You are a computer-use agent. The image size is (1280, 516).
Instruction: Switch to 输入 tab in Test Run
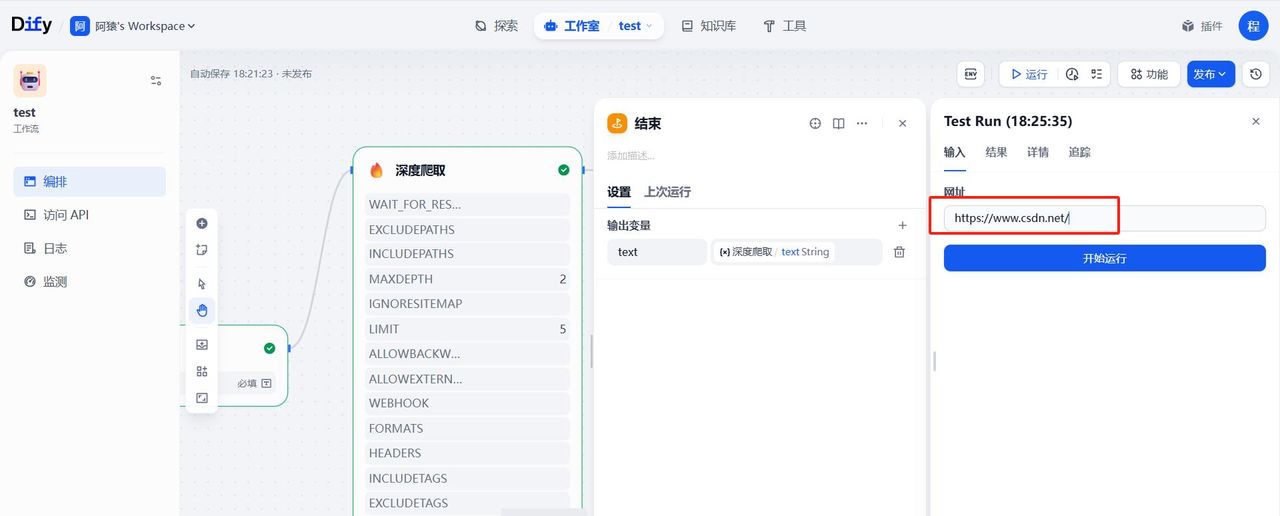point(955,152)
